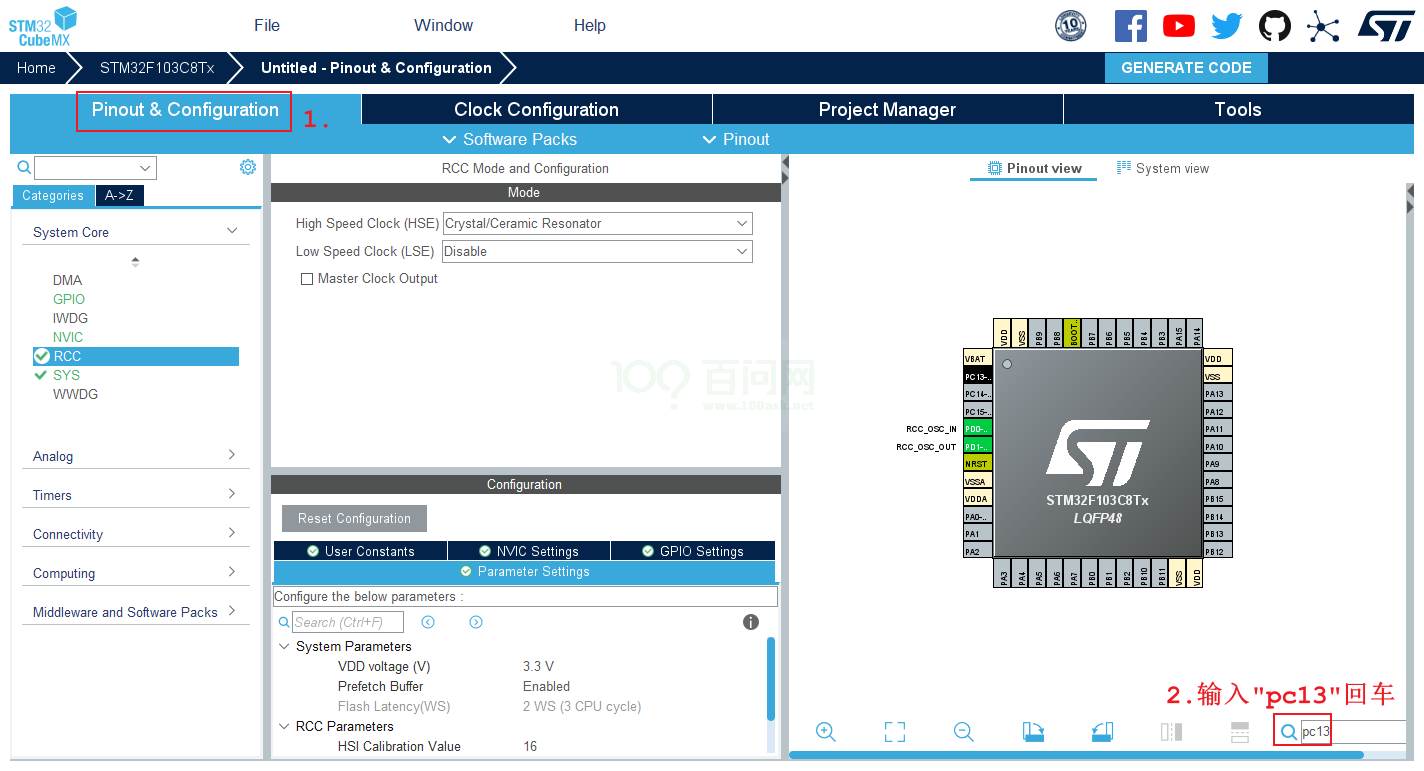Click the 10-year anniversary badge icon

point(1071,26)
